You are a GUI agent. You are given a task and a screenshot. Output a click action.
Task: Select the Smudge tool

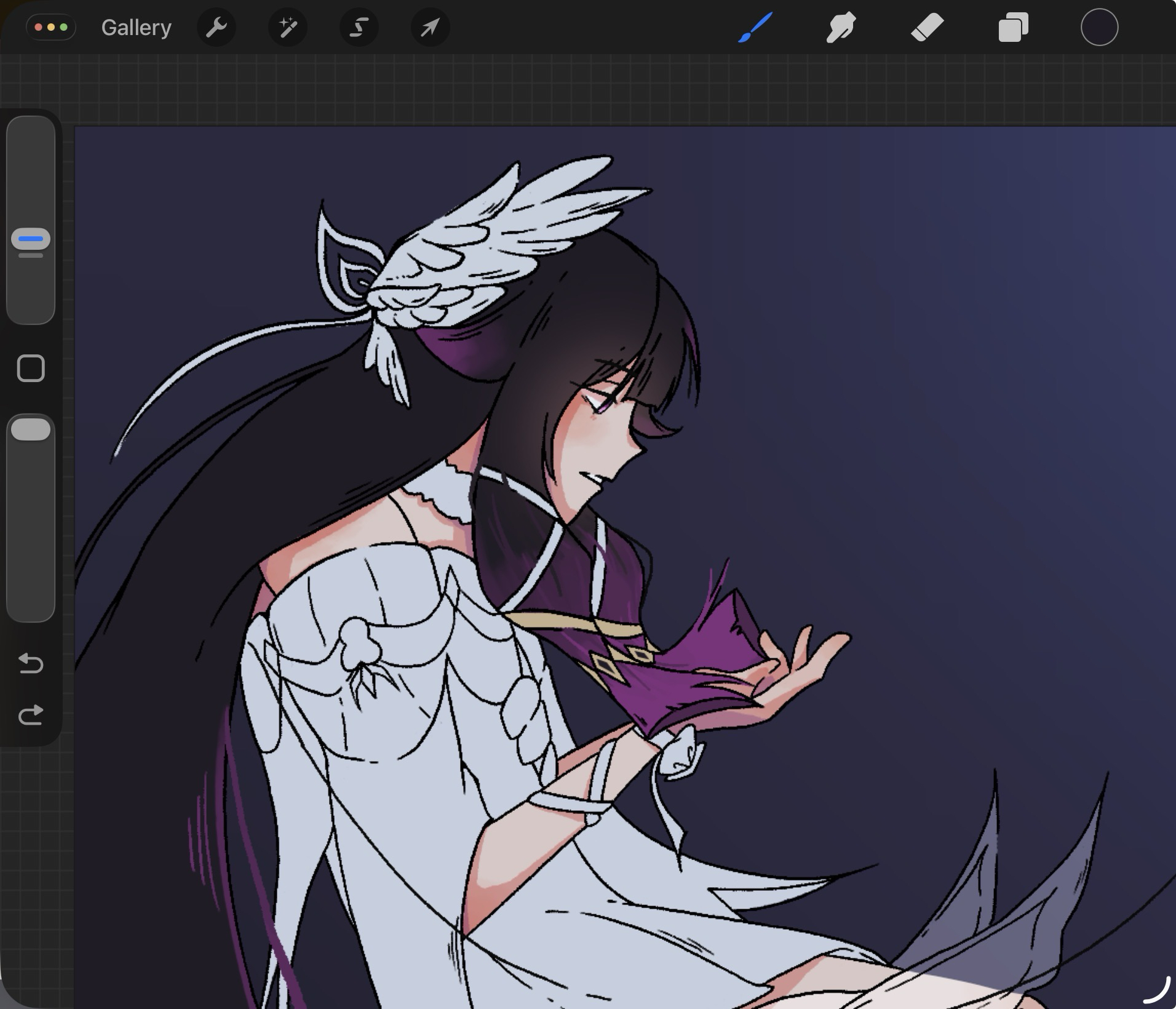point(841,28)
